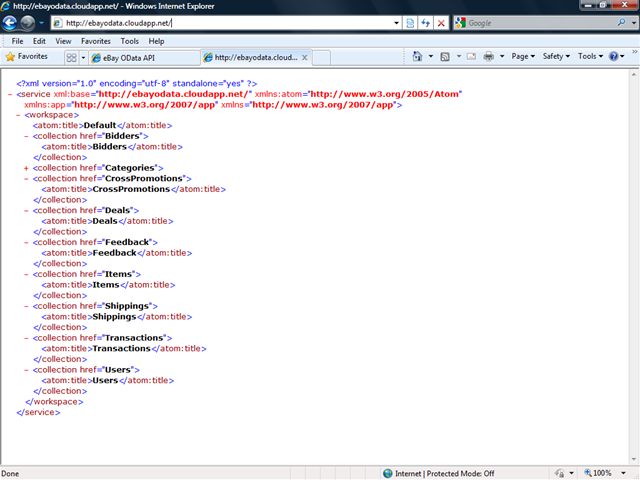Click the address bar URL field

pos(228,23)
